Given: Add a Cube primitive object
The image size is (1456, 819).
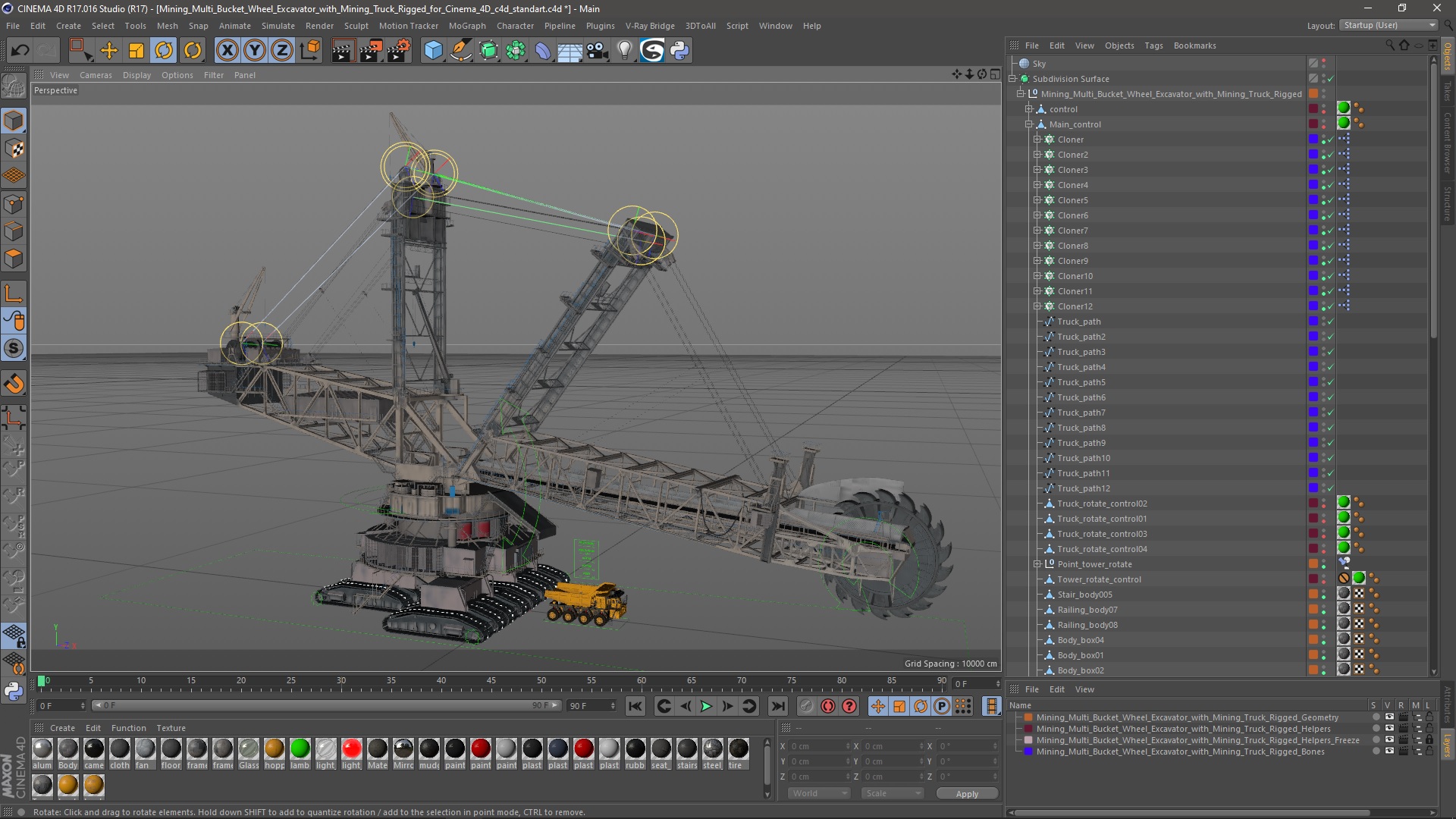Looking at the screenshot, I should 433,51.
